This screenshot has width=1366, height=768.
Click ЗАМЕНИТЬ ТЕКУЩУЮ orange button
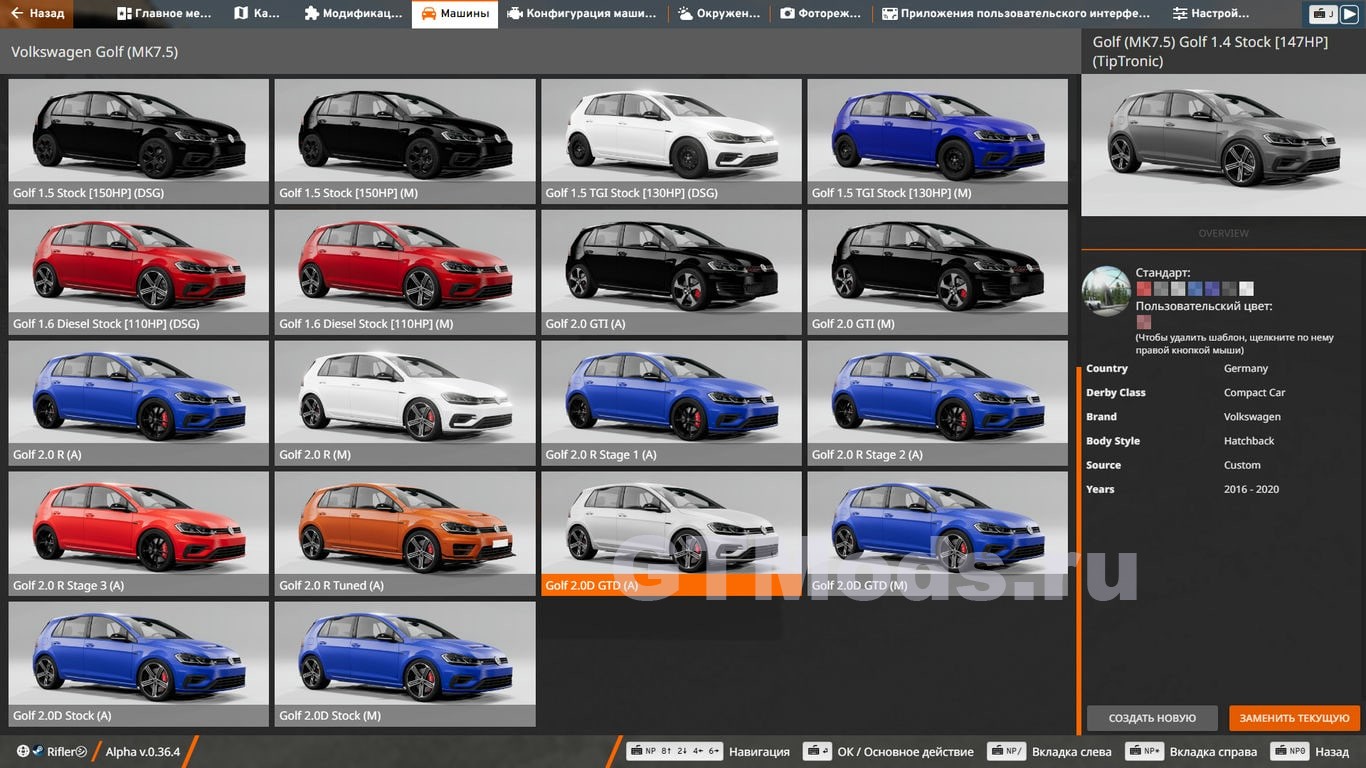(x=1294, y=718)
